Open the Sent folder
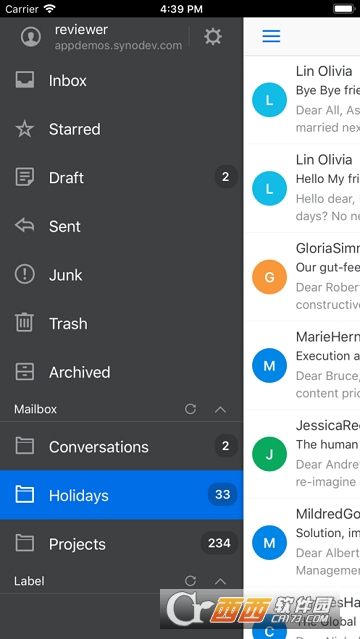Screen dimensions: 360x639 [x=121, y=226]
